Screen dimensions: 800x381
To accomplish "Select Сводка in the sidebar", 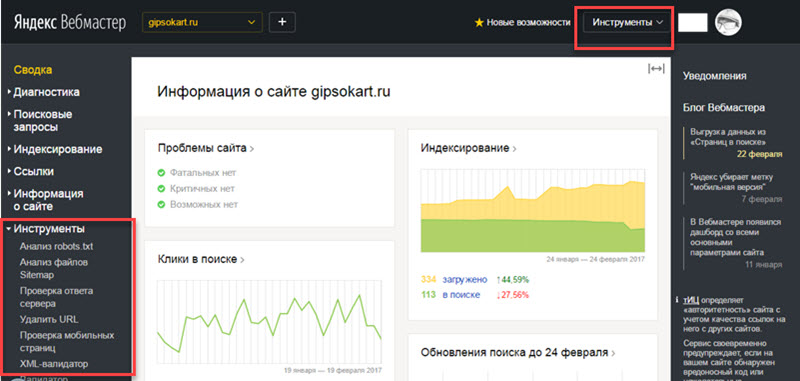I will [x=33, y=70].
